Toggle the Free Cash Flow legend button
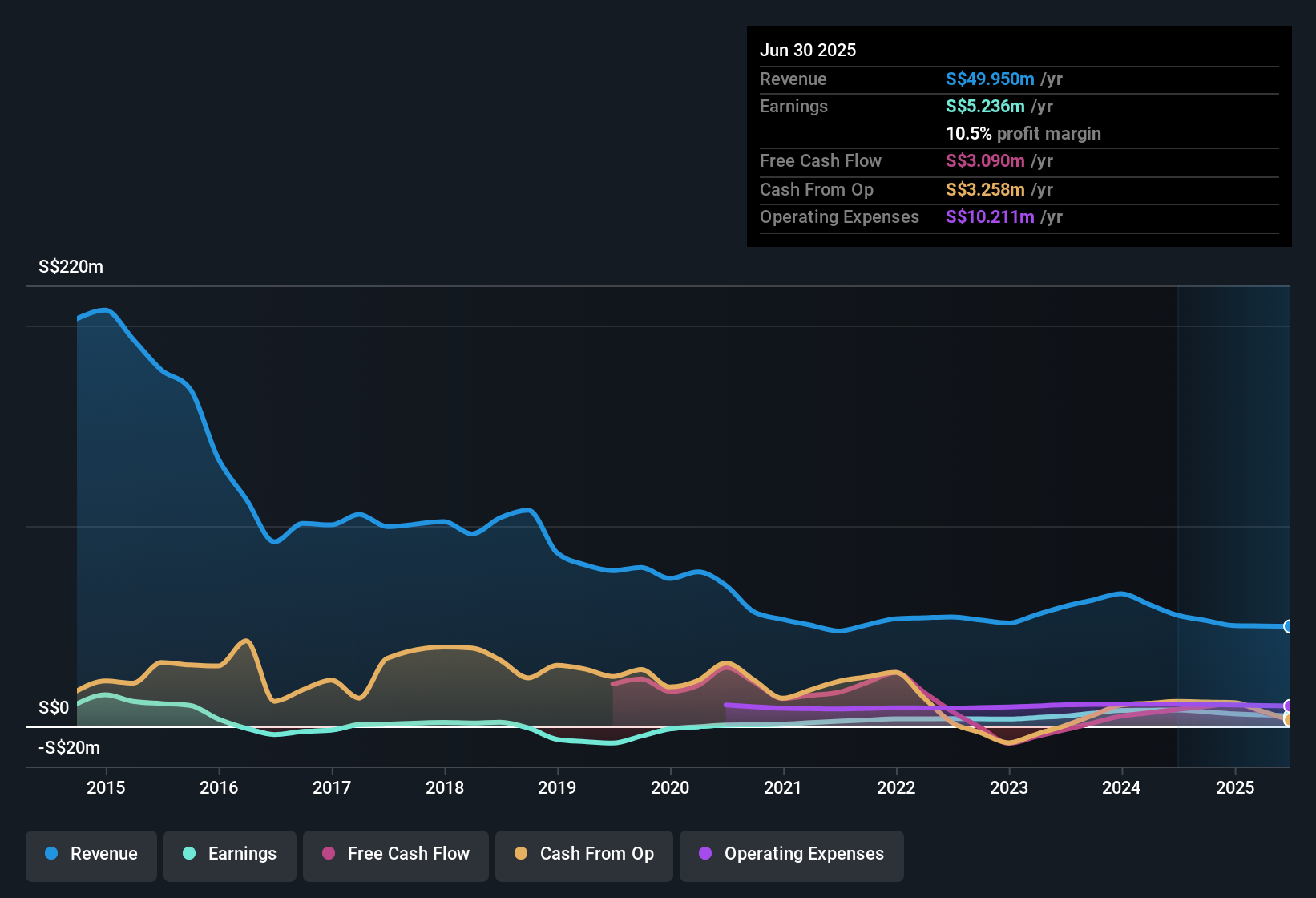 point(396,854)
